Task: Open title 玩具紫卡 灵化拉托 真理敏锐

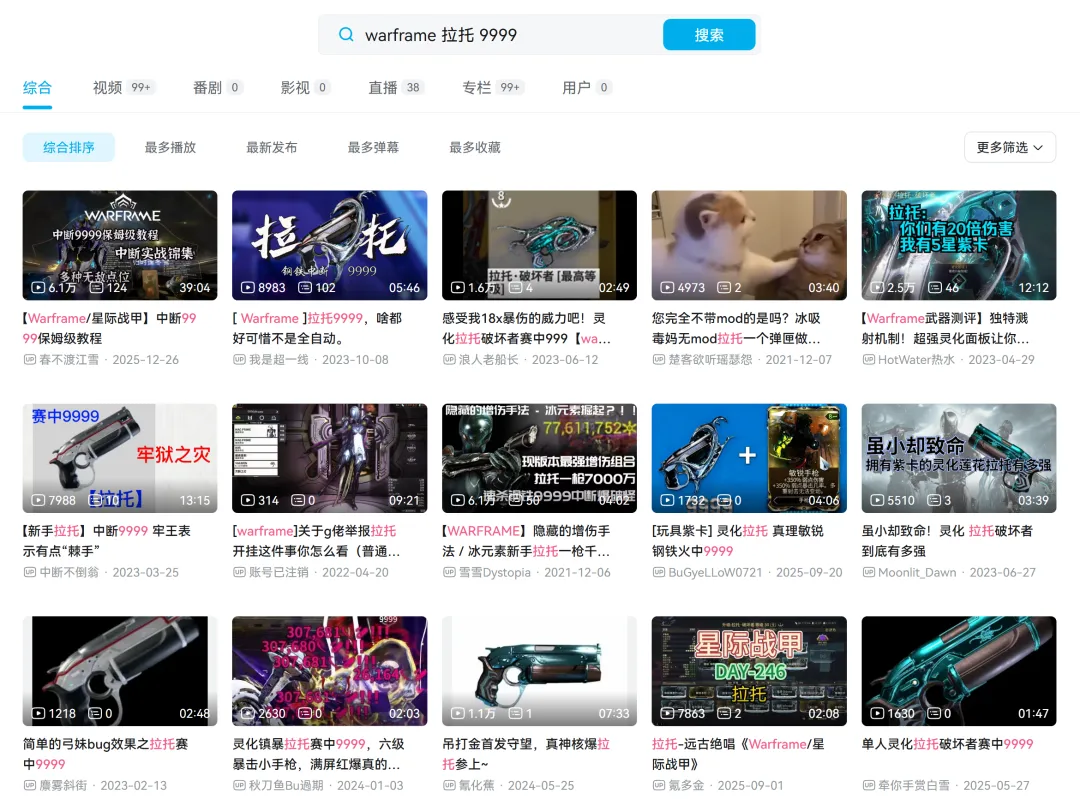Action: pyautogui.click(x=738, y=541)
